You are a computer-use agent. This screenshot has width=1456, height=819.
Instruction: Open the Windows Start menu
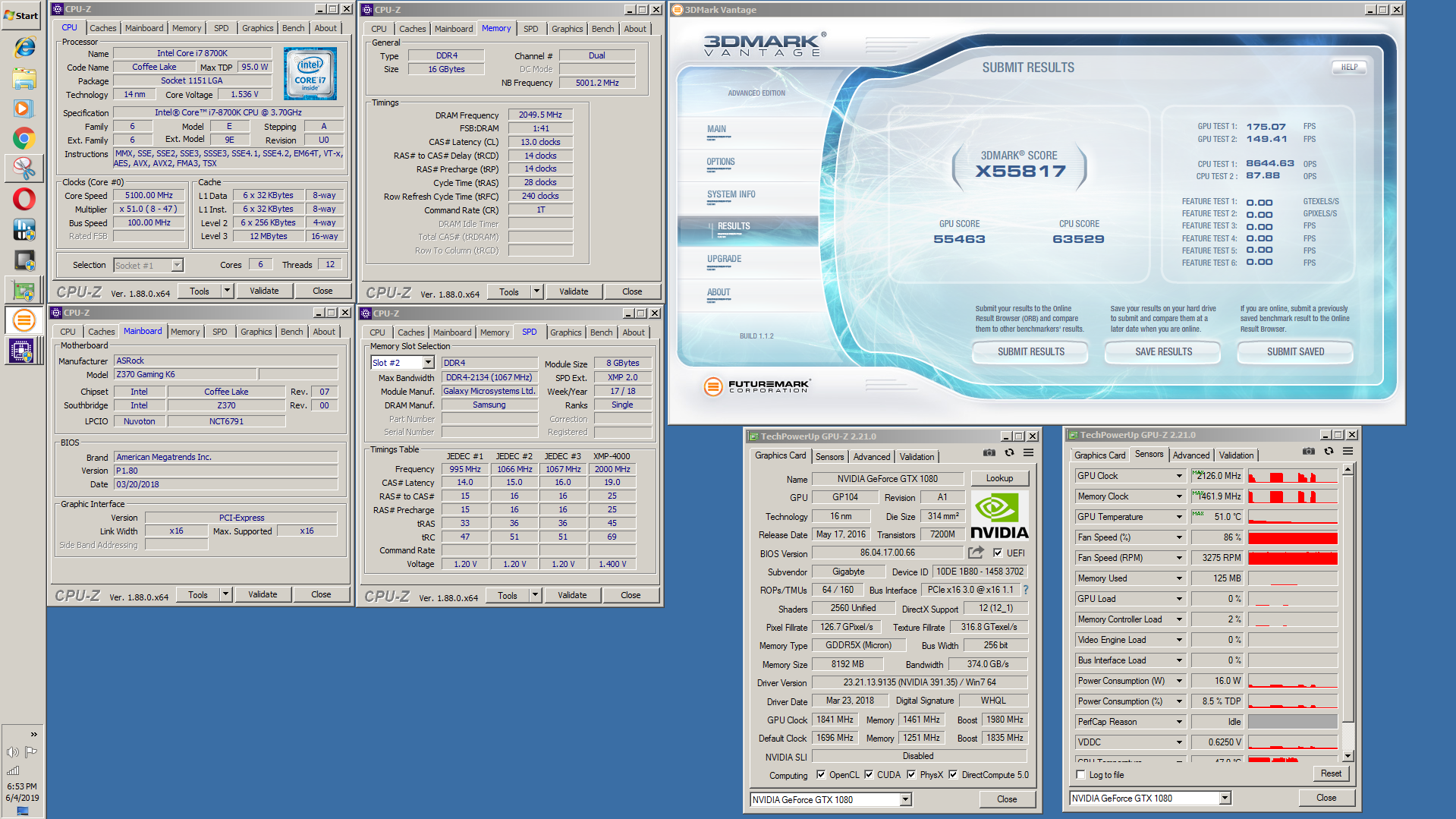(x=22, y=15)
